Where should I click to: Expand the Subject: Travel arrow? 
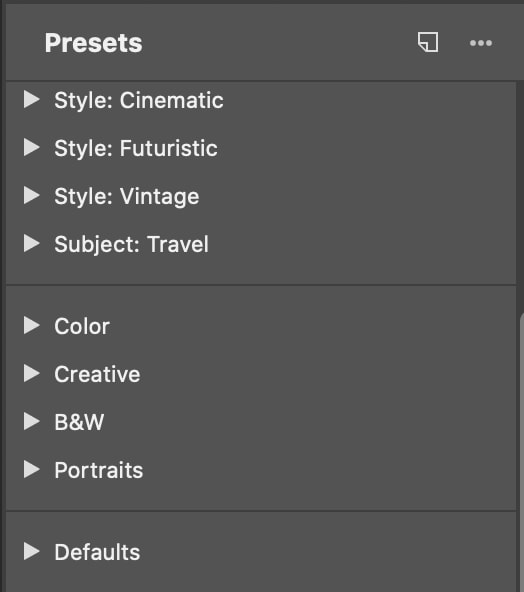pos(32,244)
